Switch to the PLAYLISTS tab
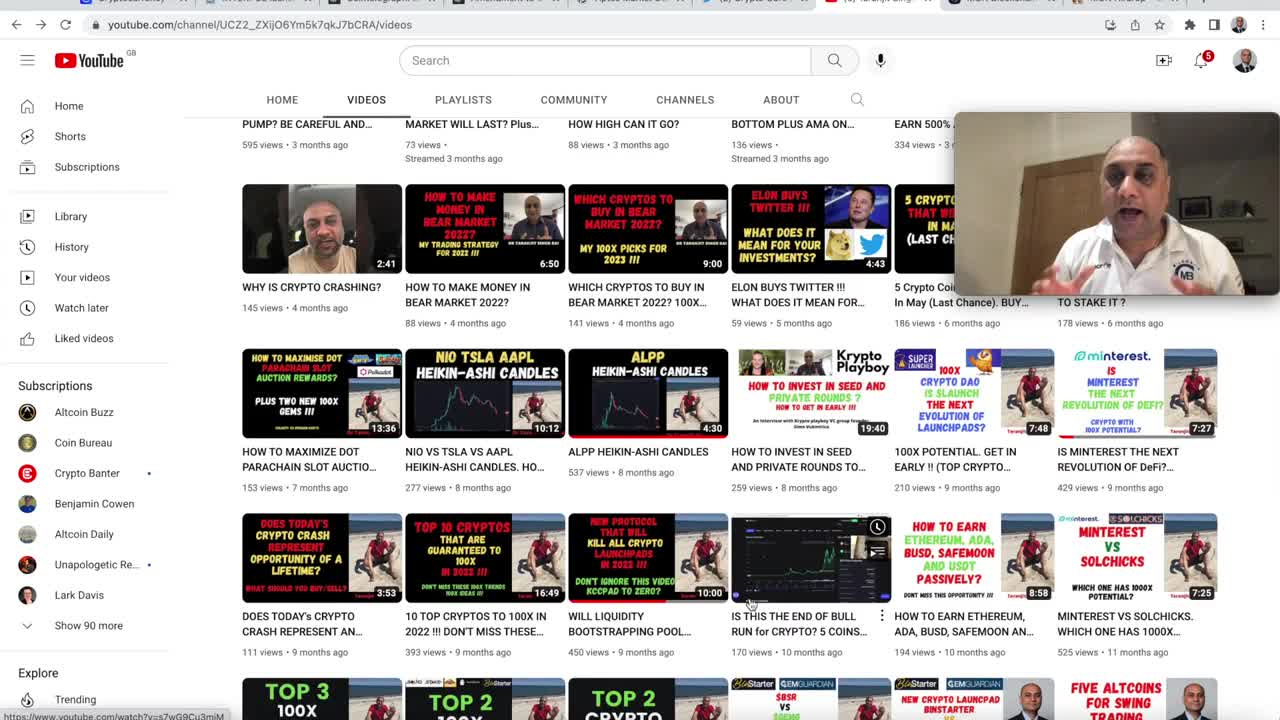 [463, 100]
